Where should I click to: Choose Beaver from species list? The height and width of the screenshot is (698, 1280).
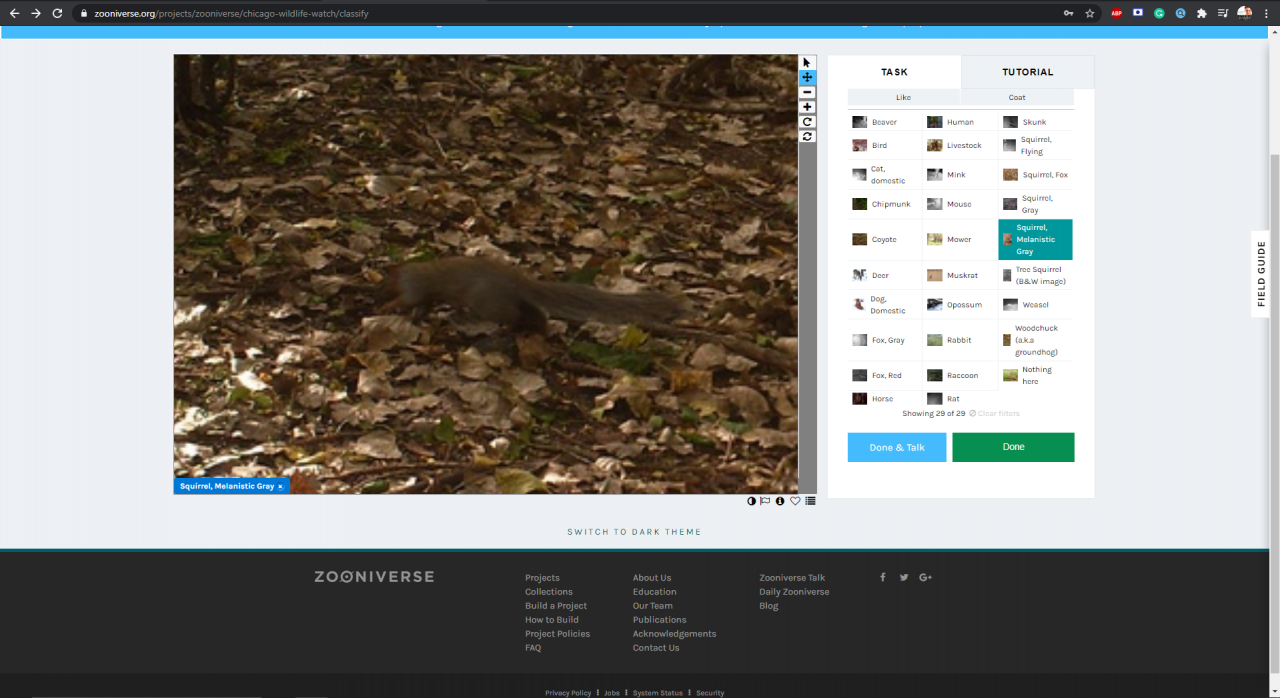coord(885,122)
